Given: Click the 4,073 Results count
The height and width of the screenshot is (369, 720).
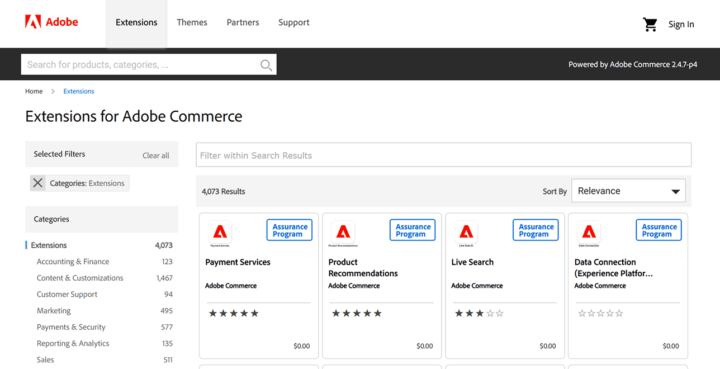Looking at the screenshot, I should (x=223, y=191).
